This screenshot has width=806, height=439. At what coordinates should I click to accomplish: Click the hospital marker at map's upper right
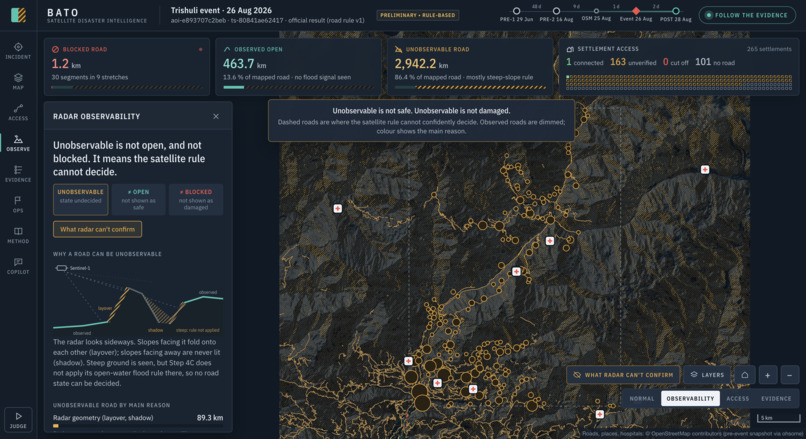tap(705, 169)
